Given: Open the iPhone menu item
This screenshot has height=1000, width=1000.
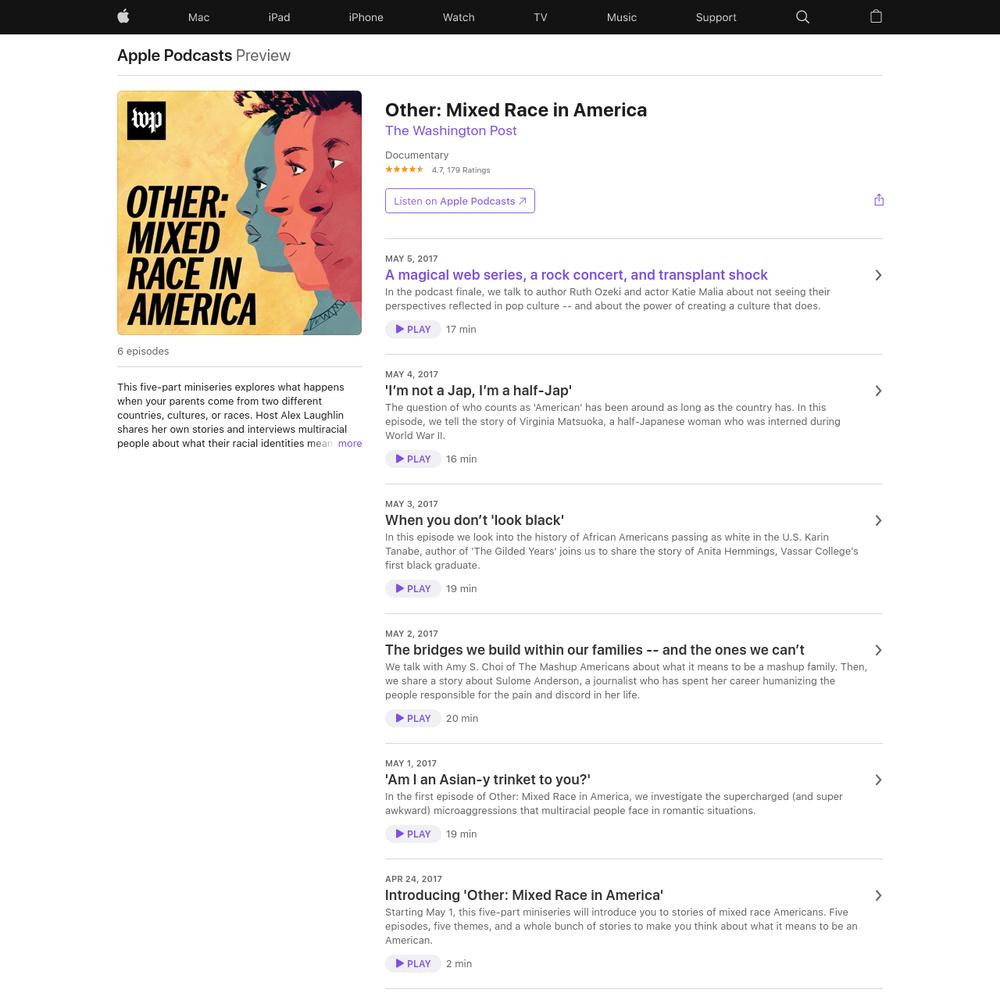Looking at the screenshot, I should (366, 17).
